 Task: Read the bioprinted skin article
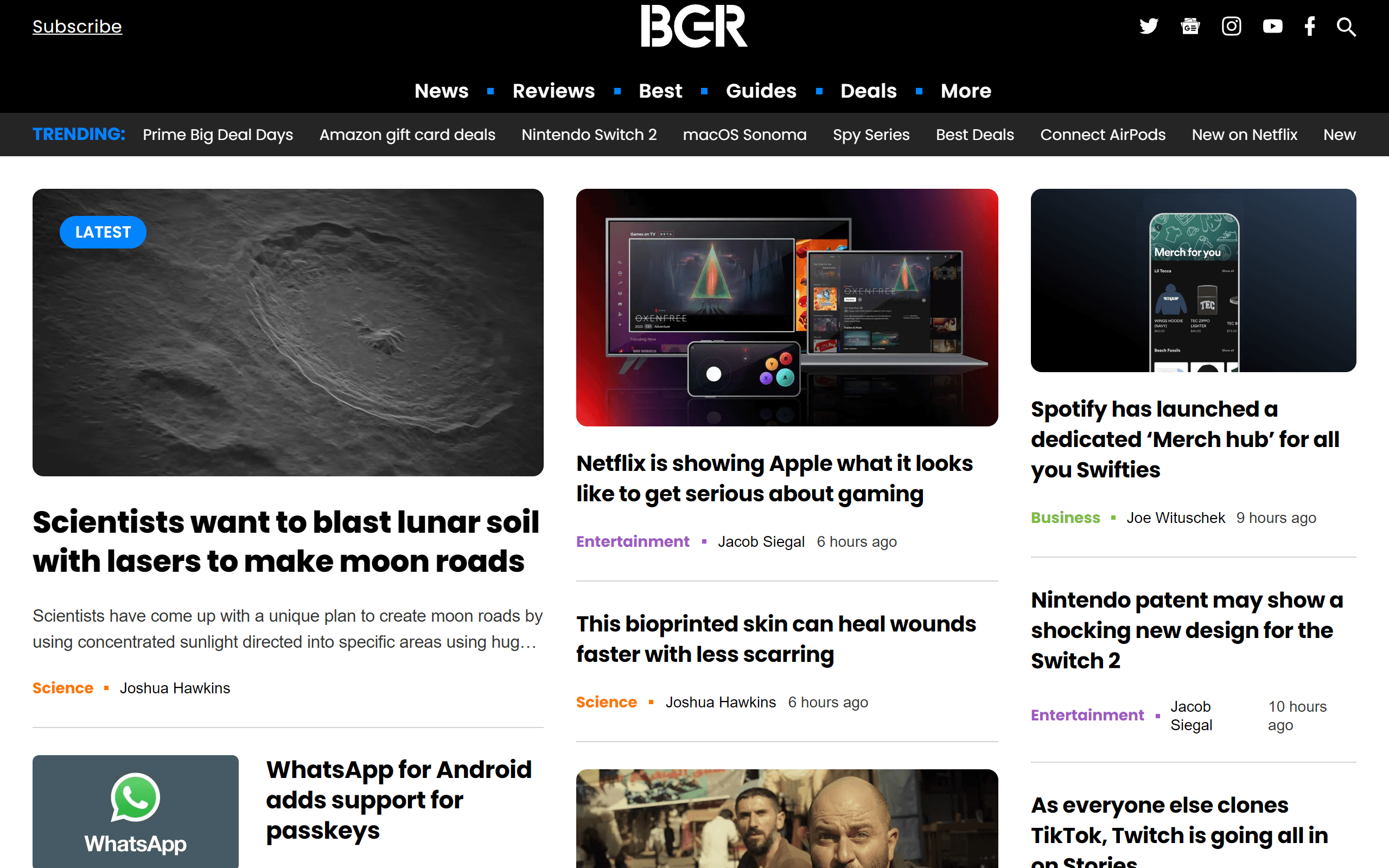[776, 639]
